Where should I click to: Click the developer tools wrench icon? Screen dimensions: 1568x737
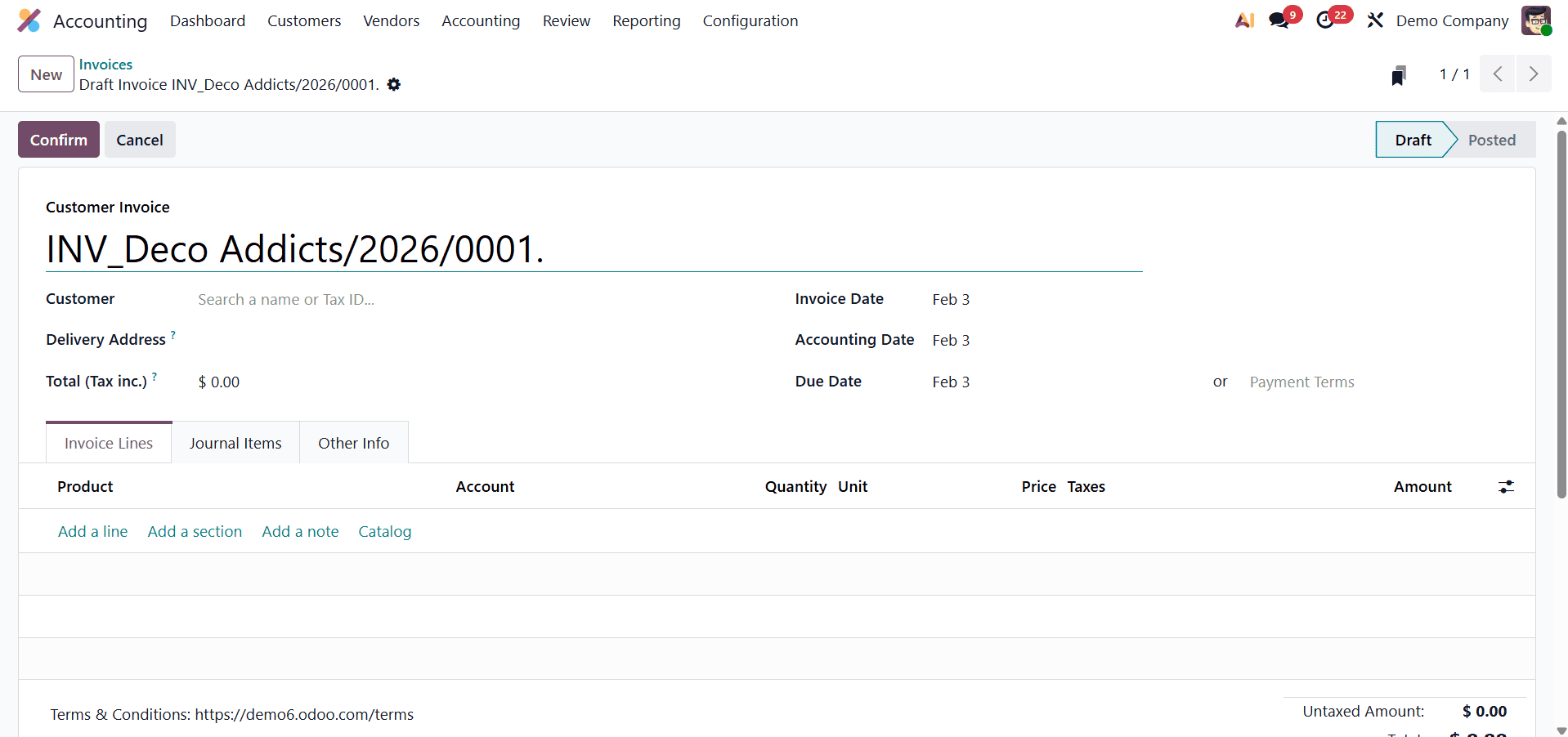tap(1375, 20)
